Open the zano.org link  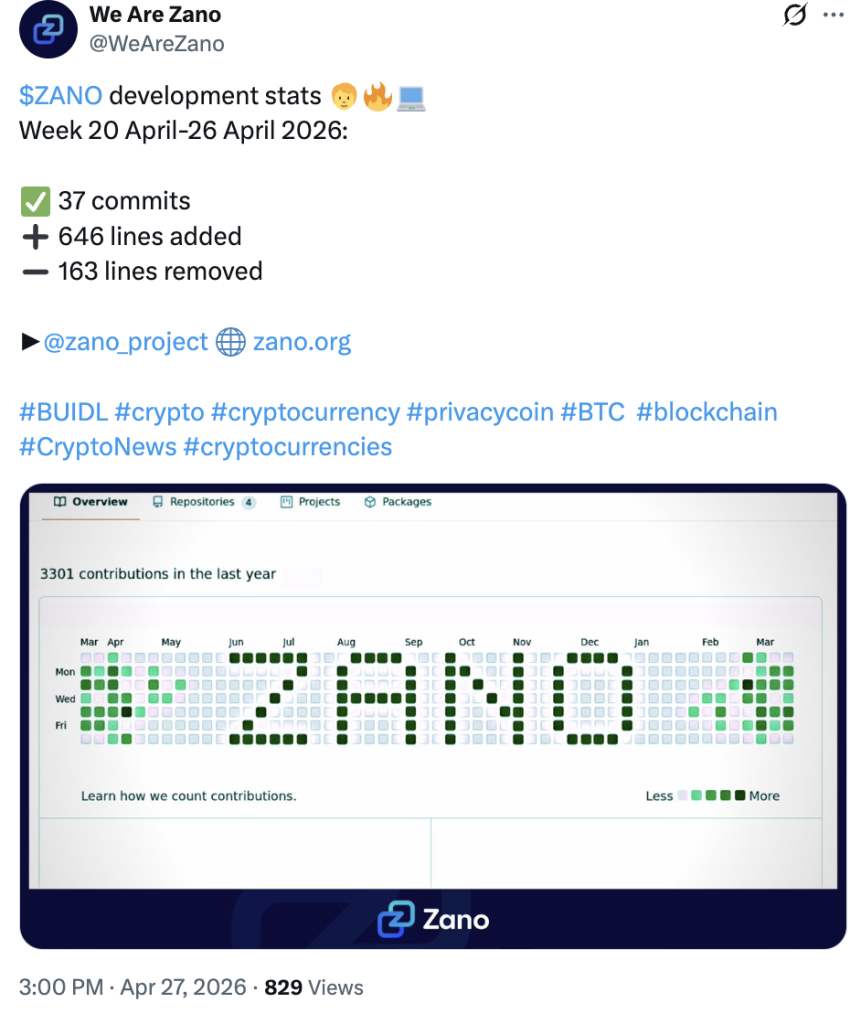click(x=302, y=342)
